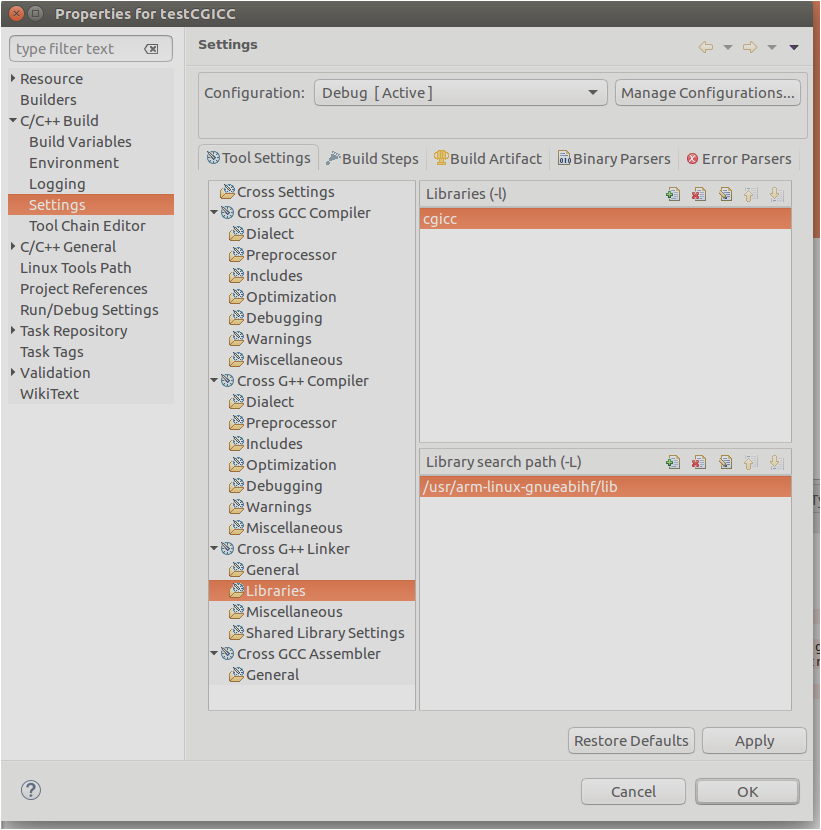Add a new Library search path entry

point(673,462)
